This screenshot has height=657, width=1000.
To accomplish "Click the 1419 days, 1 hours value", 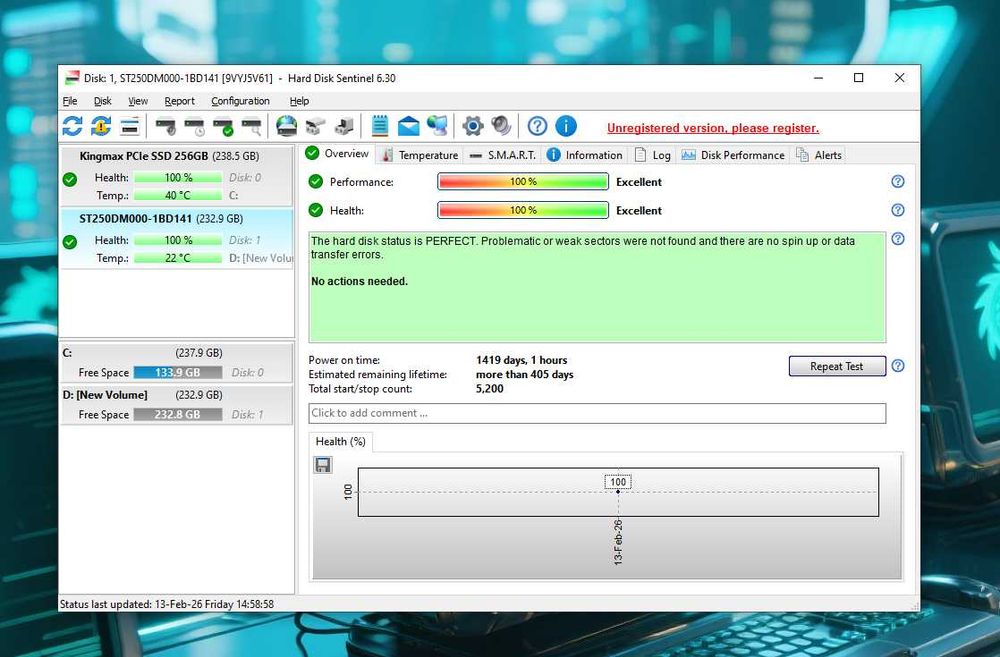I will pos(521,360).
